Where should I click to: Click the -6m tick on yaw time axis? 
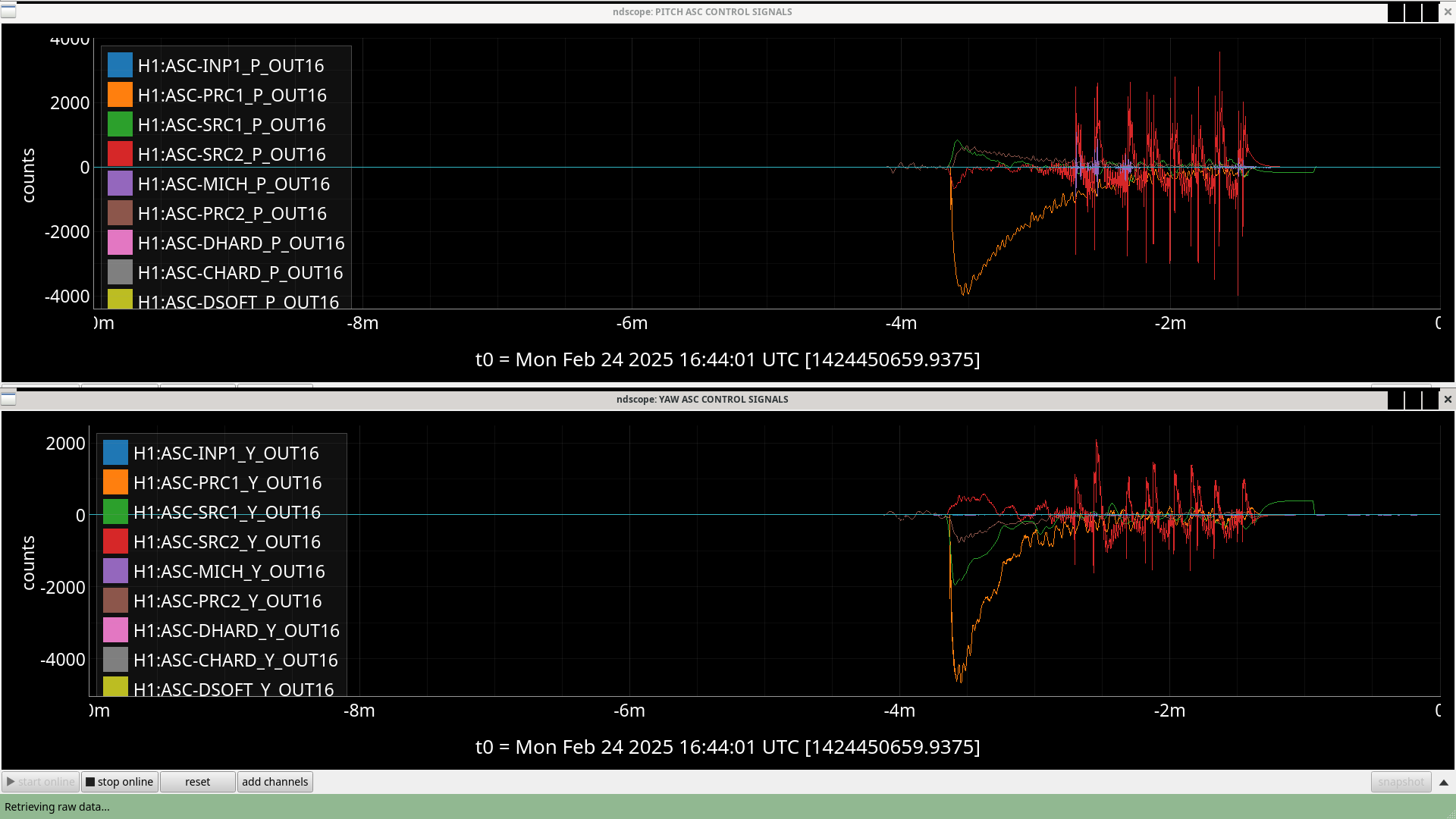tap(629, 711)
